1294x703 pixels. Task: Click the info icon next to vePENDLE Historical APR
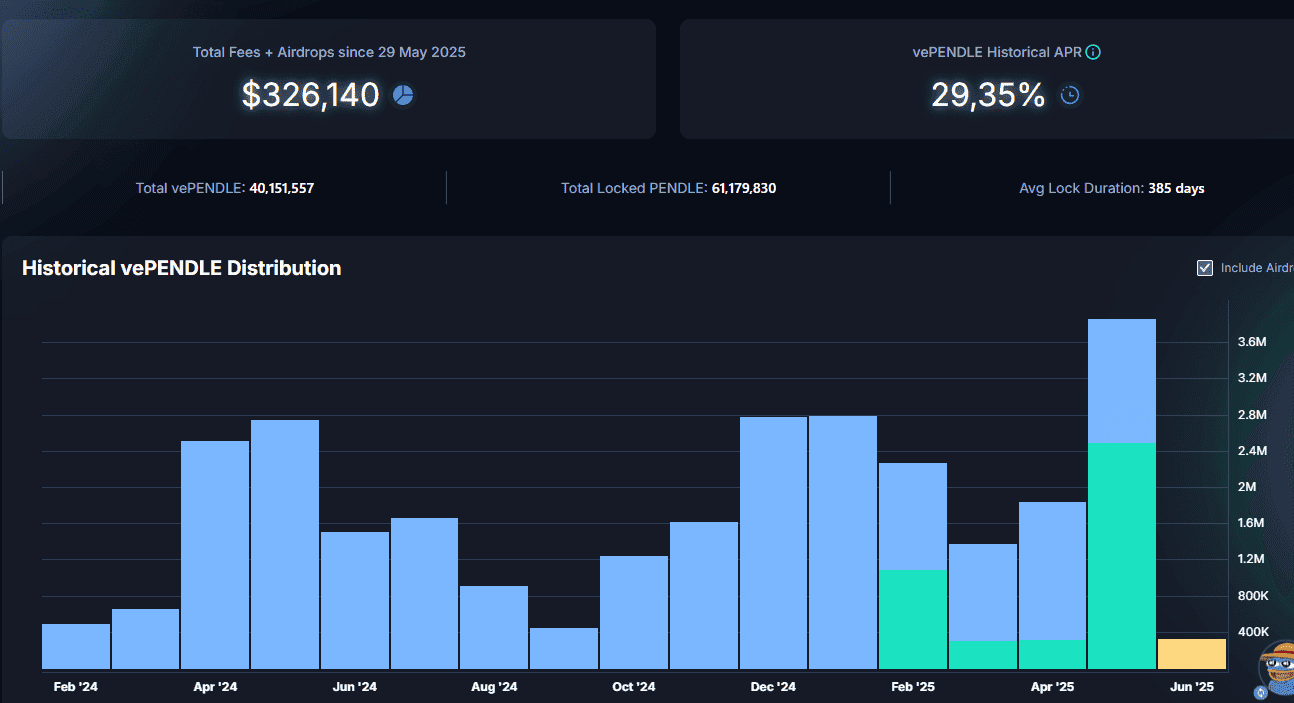tap(1093, 52)
